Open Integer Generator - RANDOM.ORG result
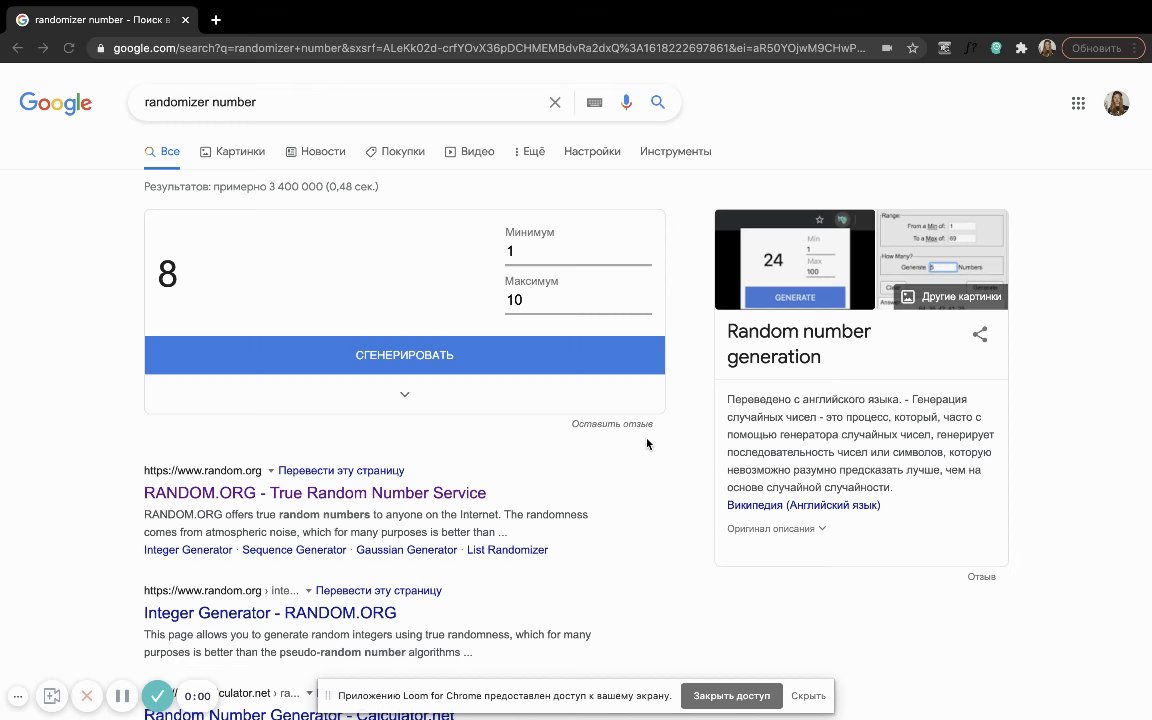 click(270, 613)
